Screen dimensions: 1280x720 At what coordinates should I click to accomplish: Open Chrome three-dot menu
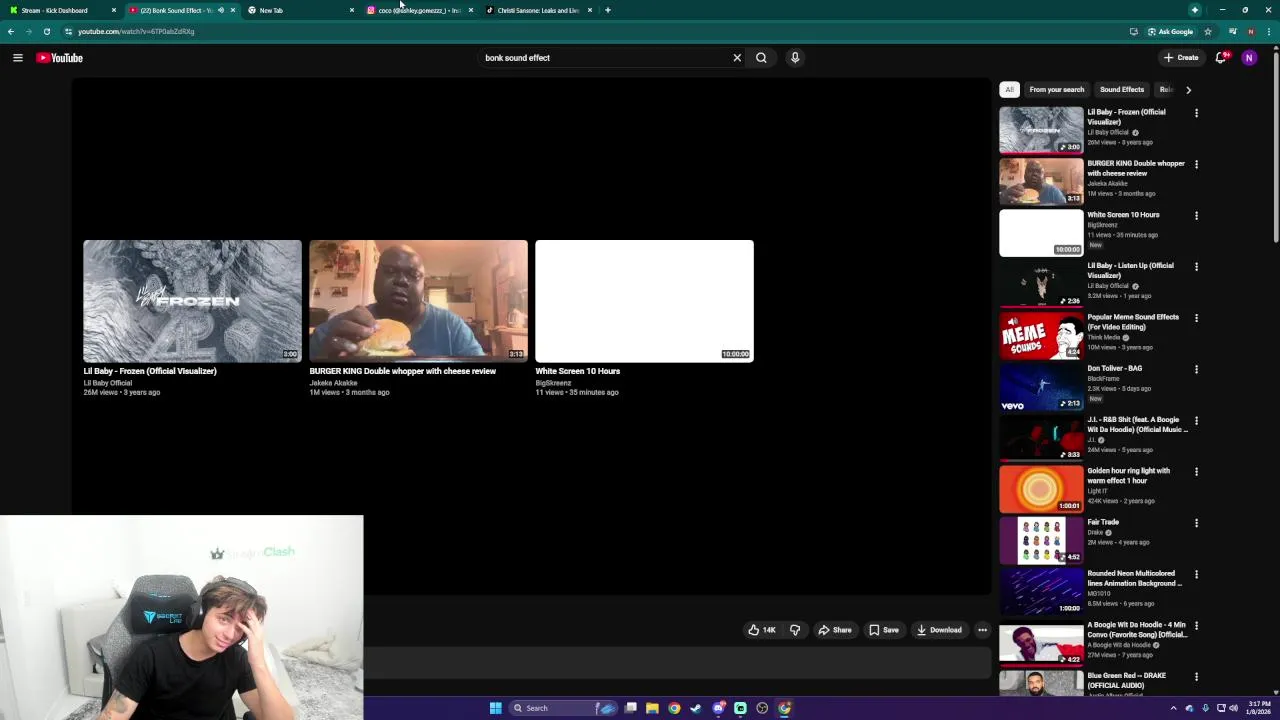point(1268,32)
